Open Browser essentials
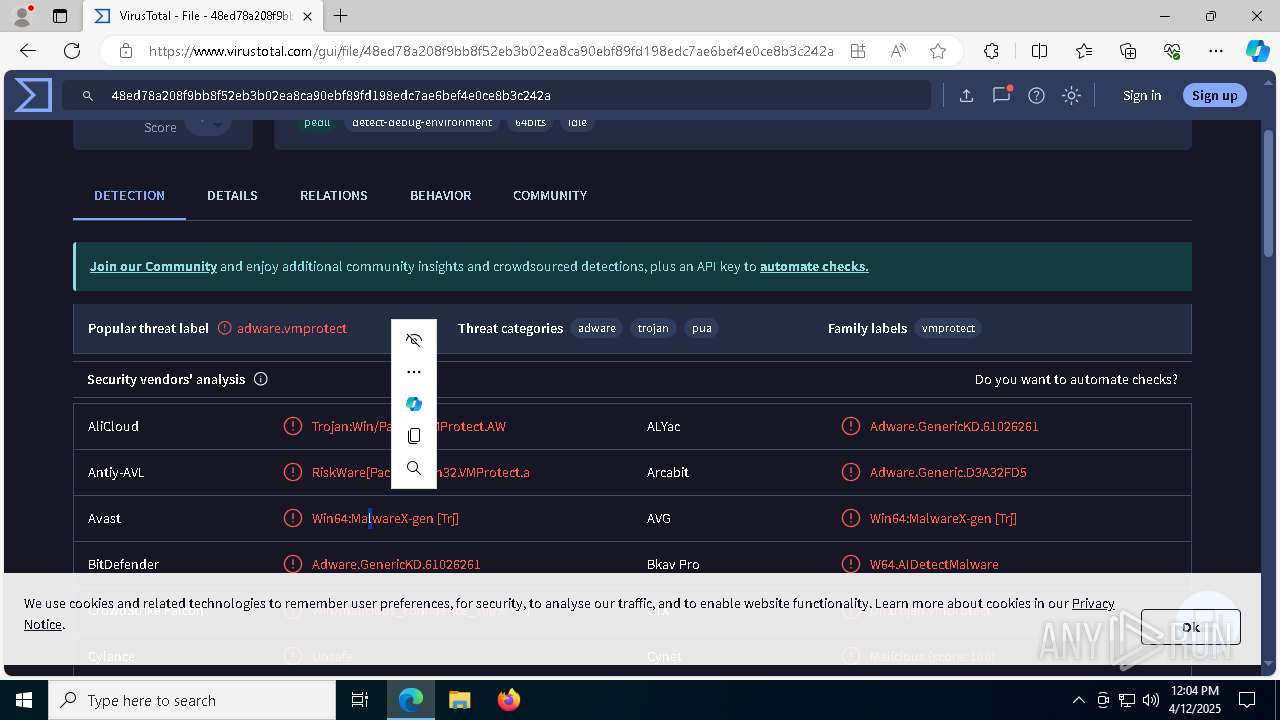This screenshot has width=1280, height=720. click(x=1172, y=51)
